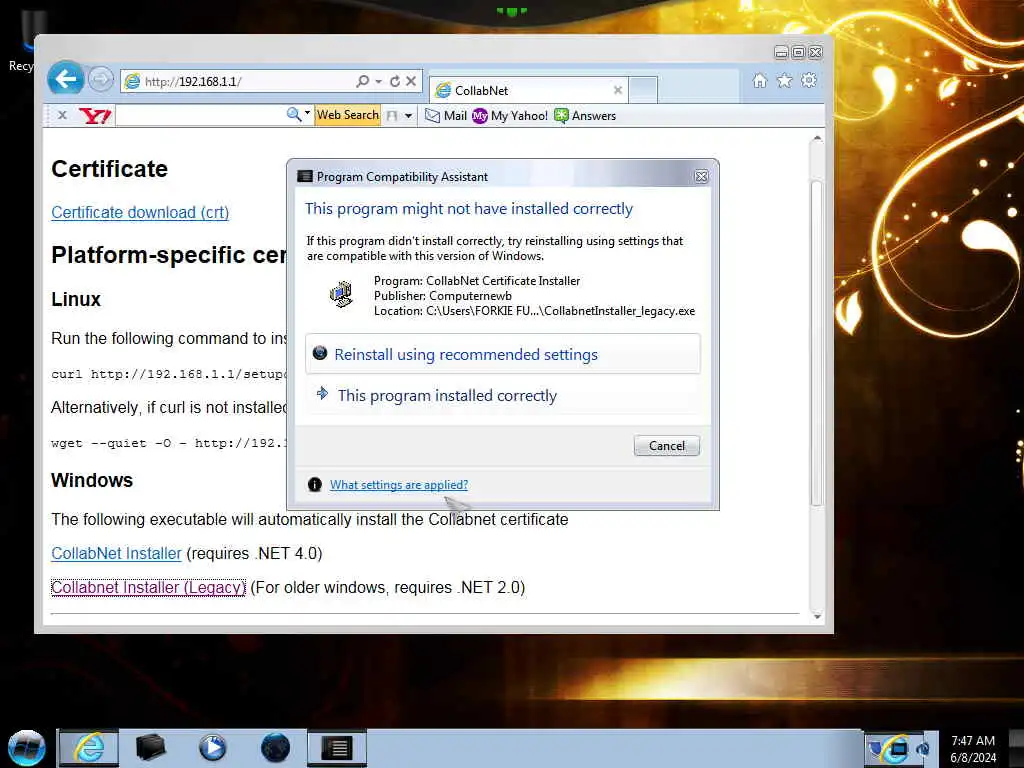
Task: Open black folder icon in taskbar
Action: [x=150, y=748]
